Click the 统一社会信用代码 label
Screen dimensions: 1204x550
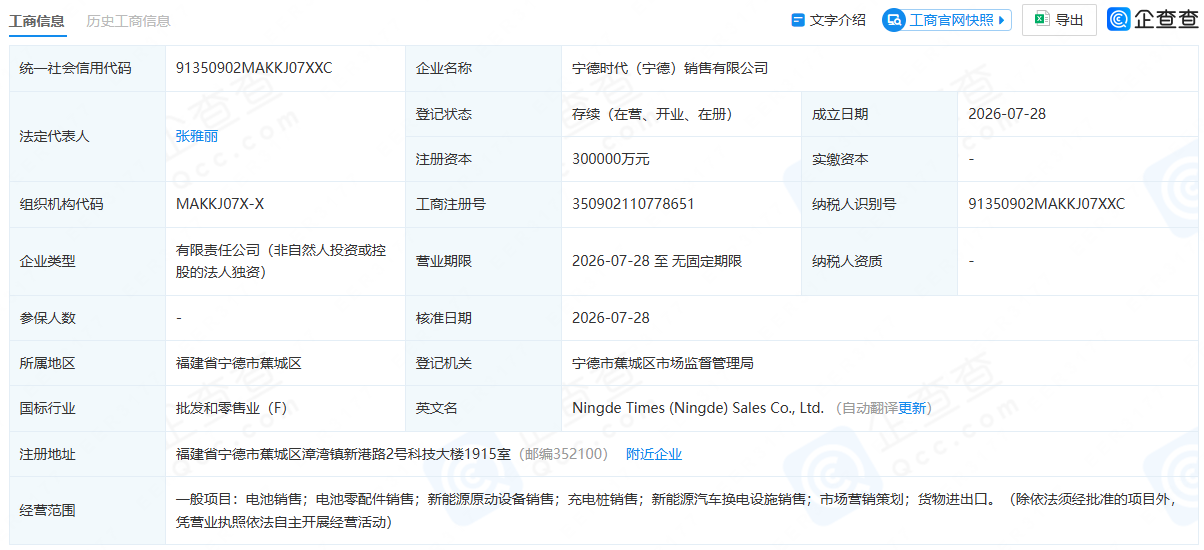click(75, 68)
